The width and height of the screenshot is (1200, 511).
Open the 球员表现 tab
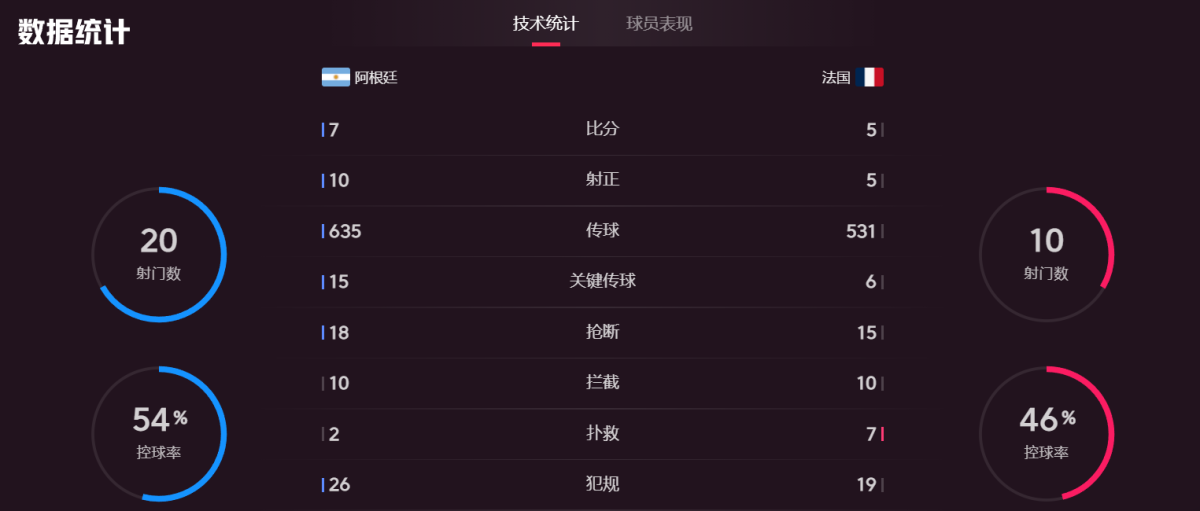[x=659, y=24]
